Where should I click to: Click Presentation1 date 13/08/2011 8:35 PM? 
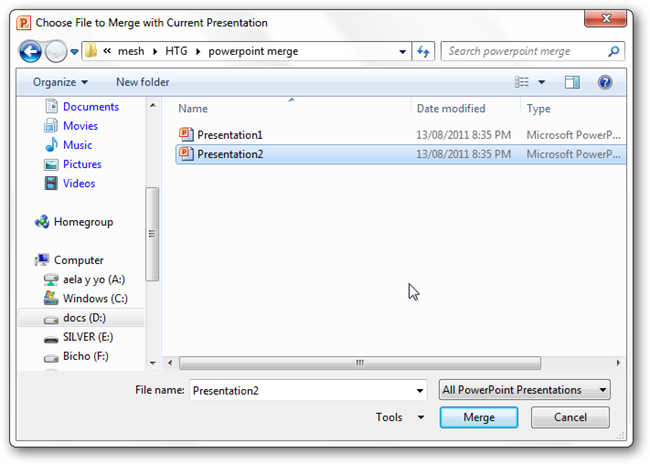(463, 135)
